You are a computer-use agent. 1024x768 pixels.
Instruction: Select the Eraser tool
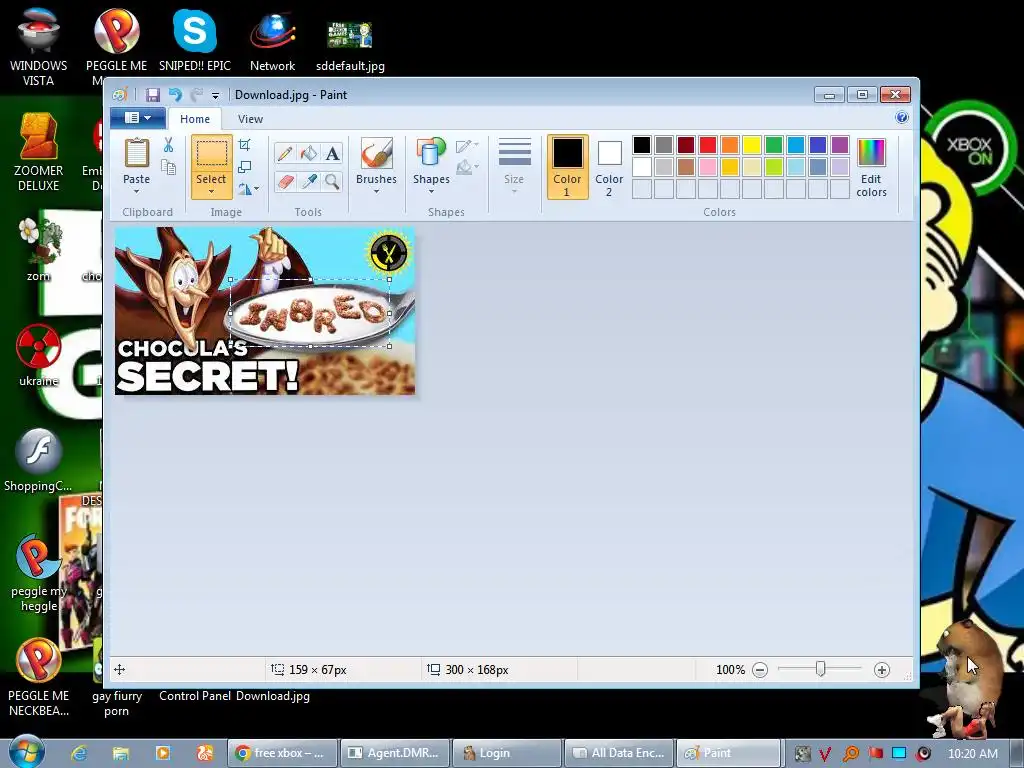[x=285, y=181]
